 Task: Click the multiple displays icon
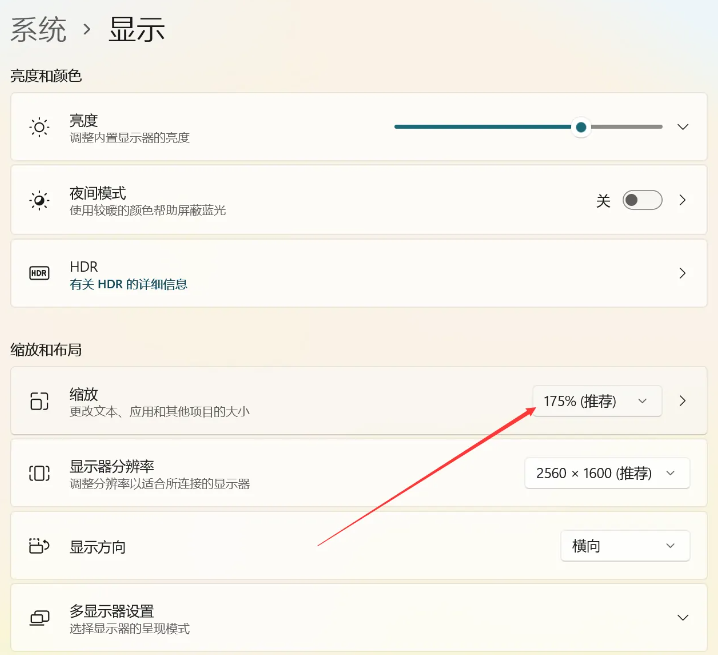click(x=39, y=618)
